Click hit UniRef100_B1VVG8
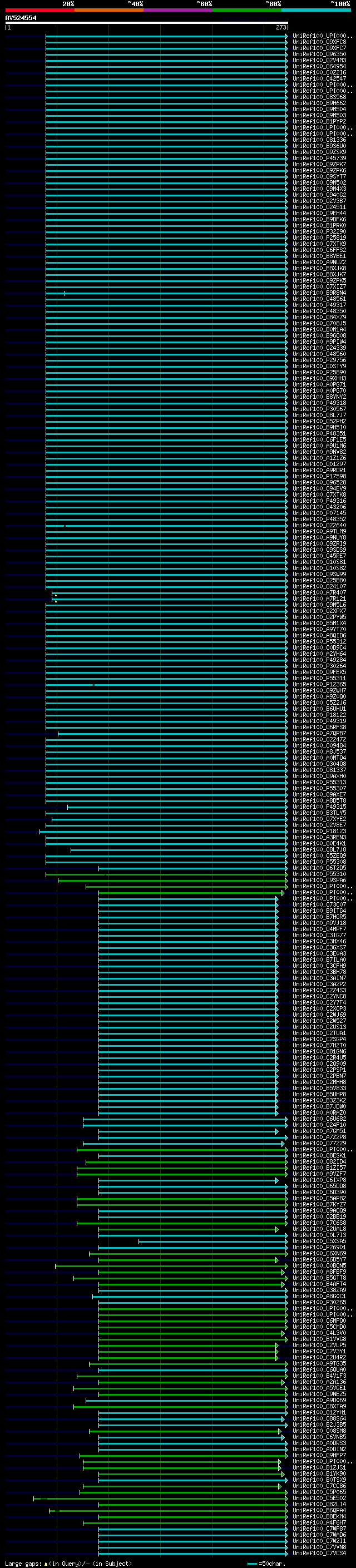 click(319, 1339)
